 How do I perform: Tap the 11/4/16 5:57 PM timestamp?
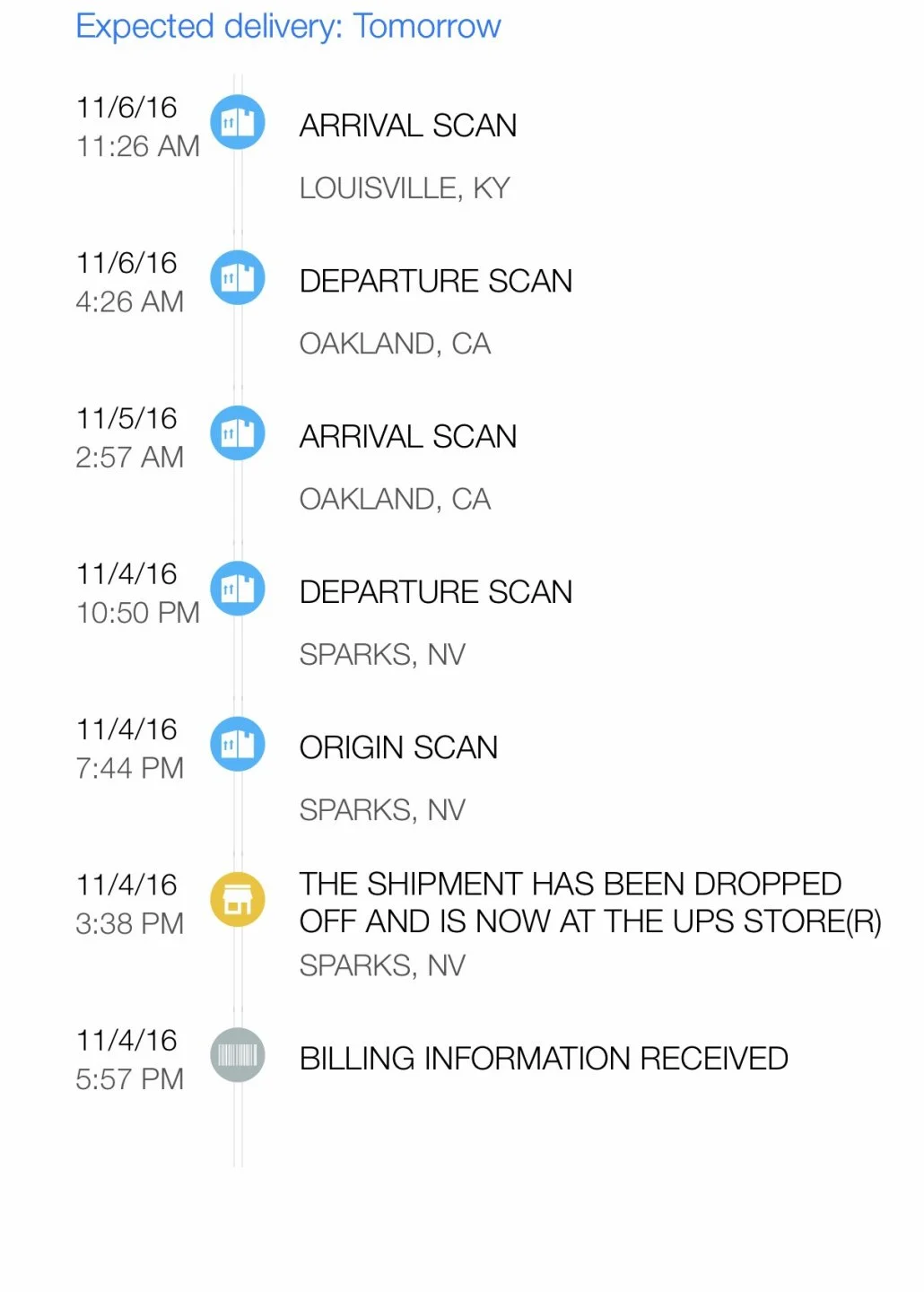pyautogui.click(x=129, y=1060)
